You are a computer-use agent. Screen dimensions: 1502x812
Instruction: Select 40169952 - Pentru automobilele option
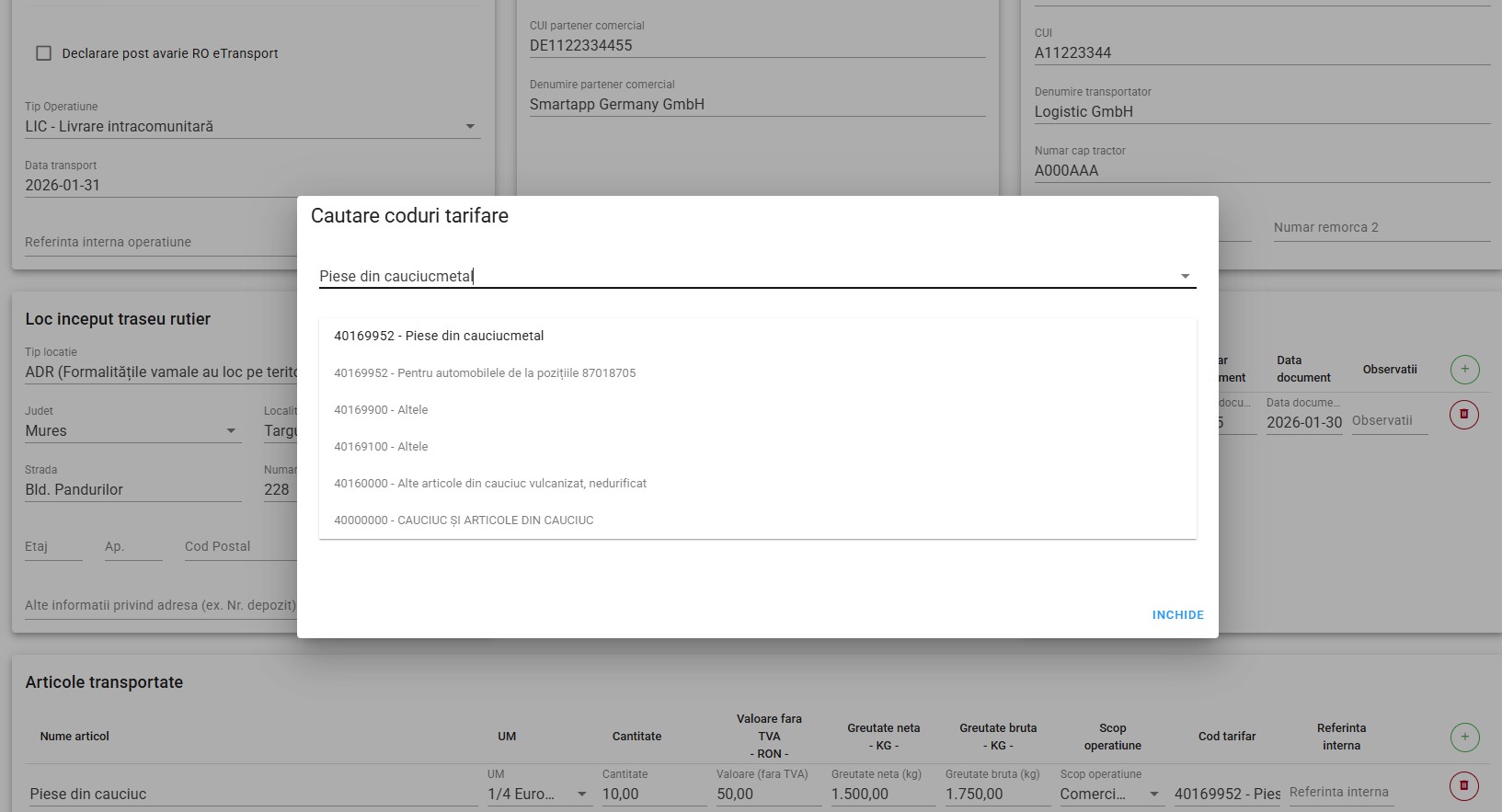[485, 372]
